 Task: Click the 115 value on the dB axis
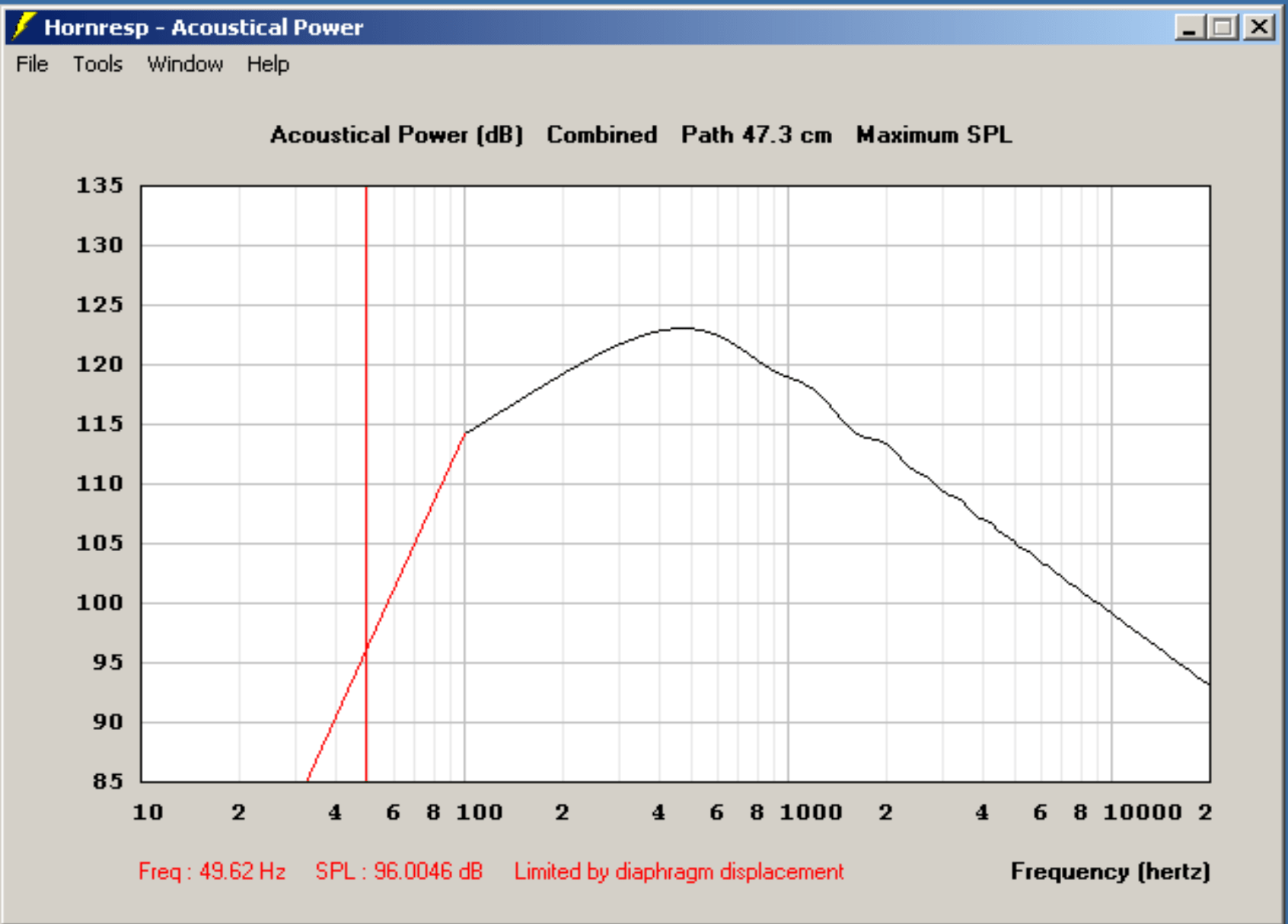[100, 423]
